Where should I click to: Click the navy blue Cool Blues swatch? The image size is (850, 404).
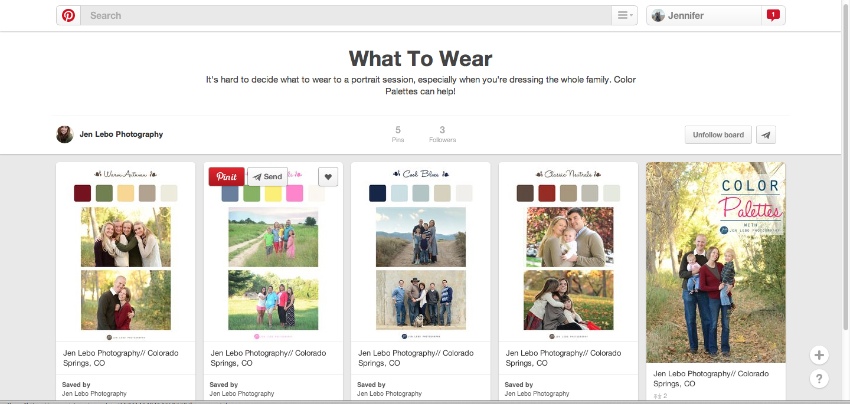tap(377, 193)
